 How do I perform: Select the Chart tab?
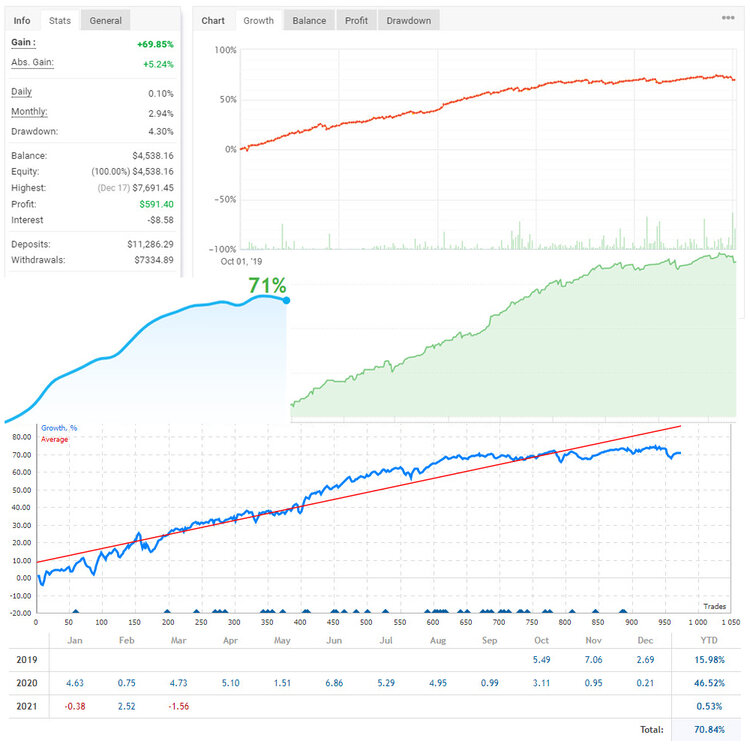213,21
